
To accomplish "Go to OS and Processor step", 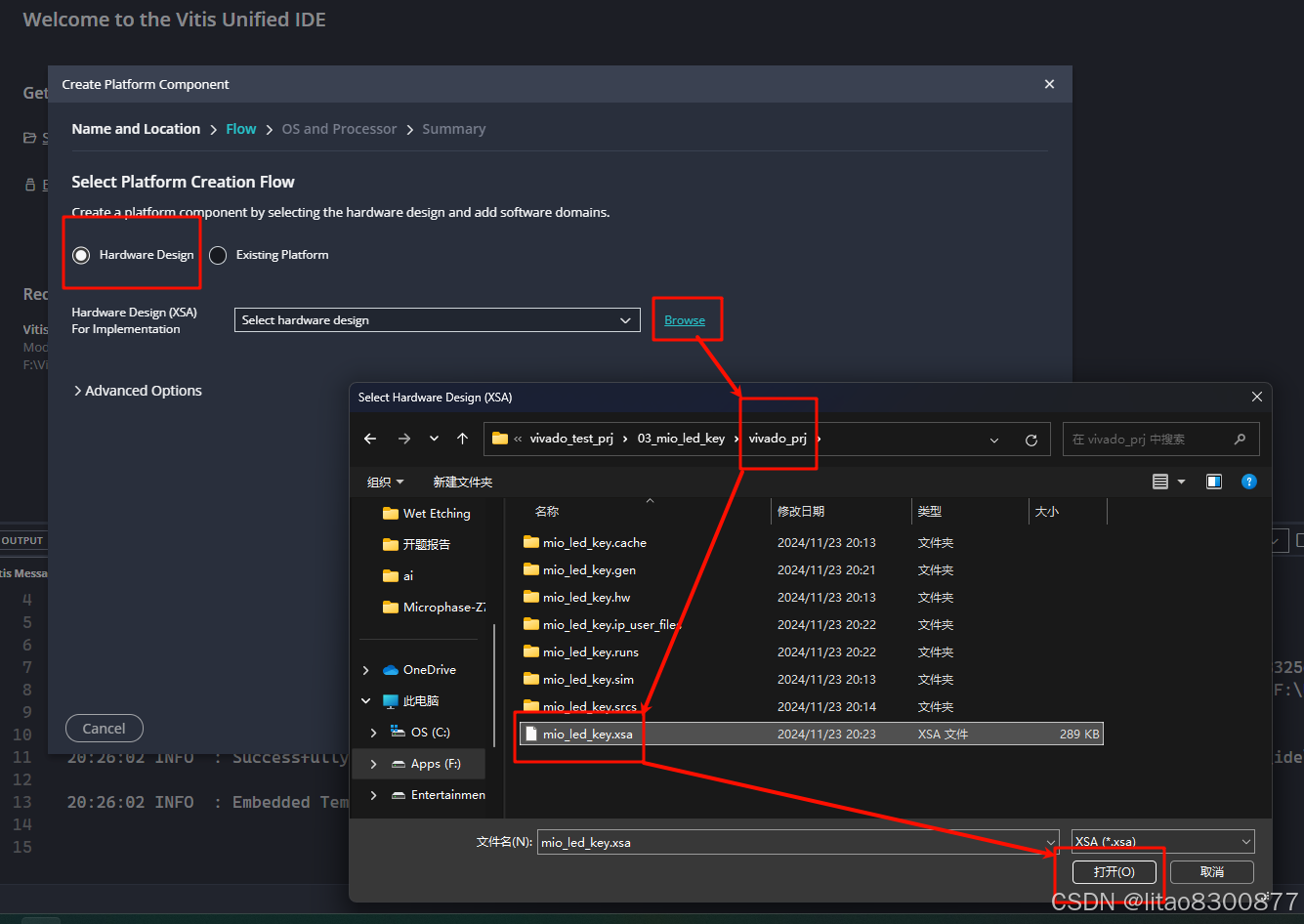I will click(x=339, y=129).
